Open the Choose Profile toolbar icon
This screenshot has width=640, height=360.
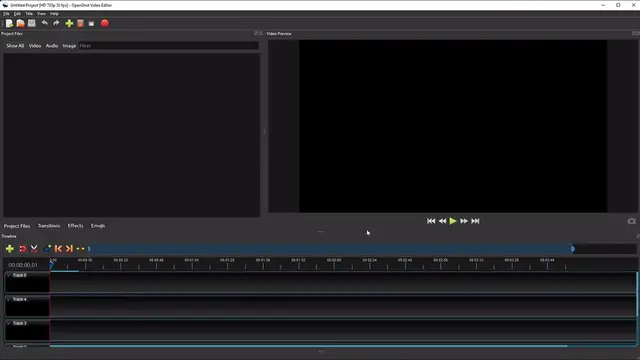point(80,23)
